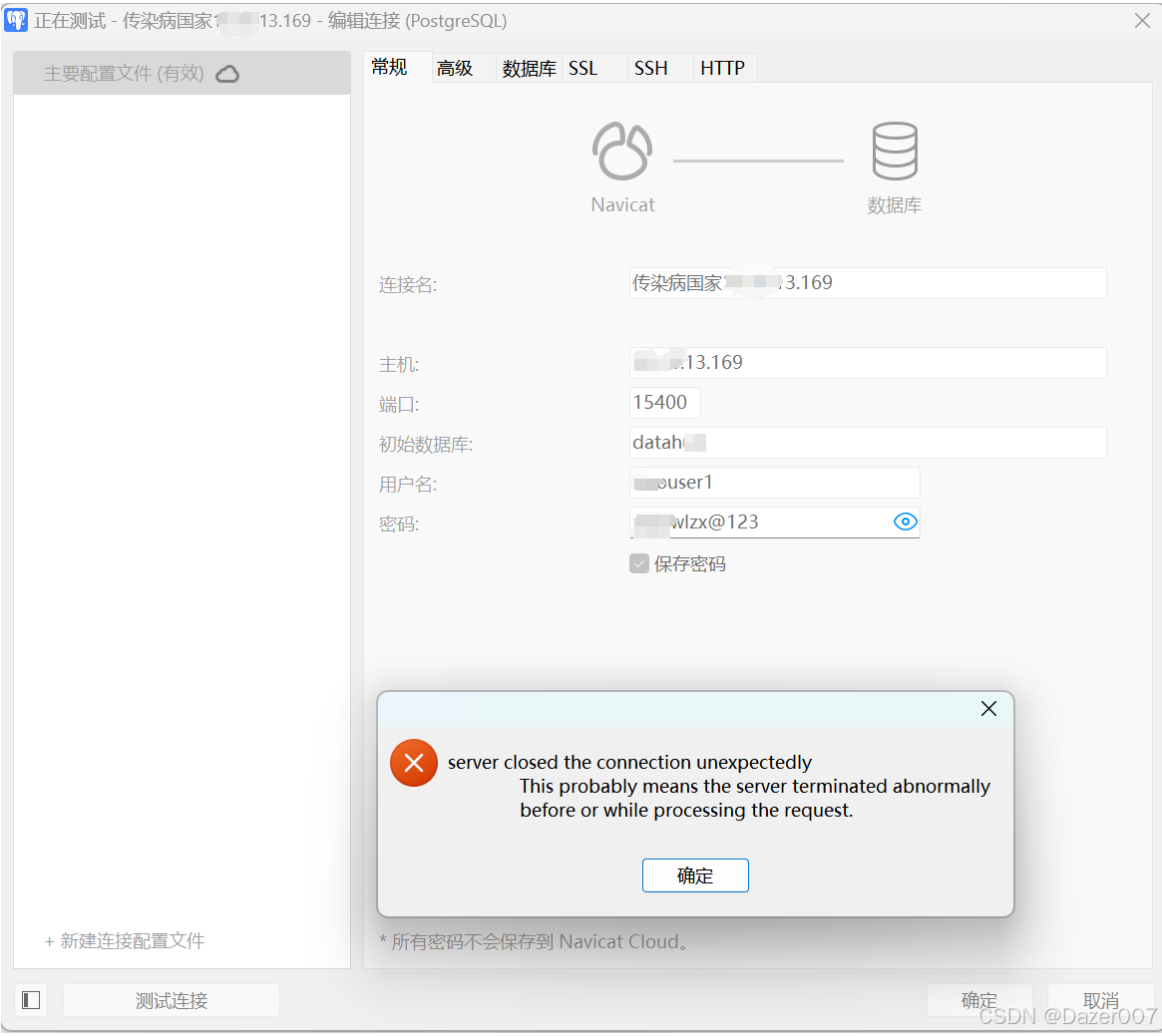Viewport: 1162px width, 1036px height.
Task: Click the Navicat logo in the connection diagram
Action: 622,151
